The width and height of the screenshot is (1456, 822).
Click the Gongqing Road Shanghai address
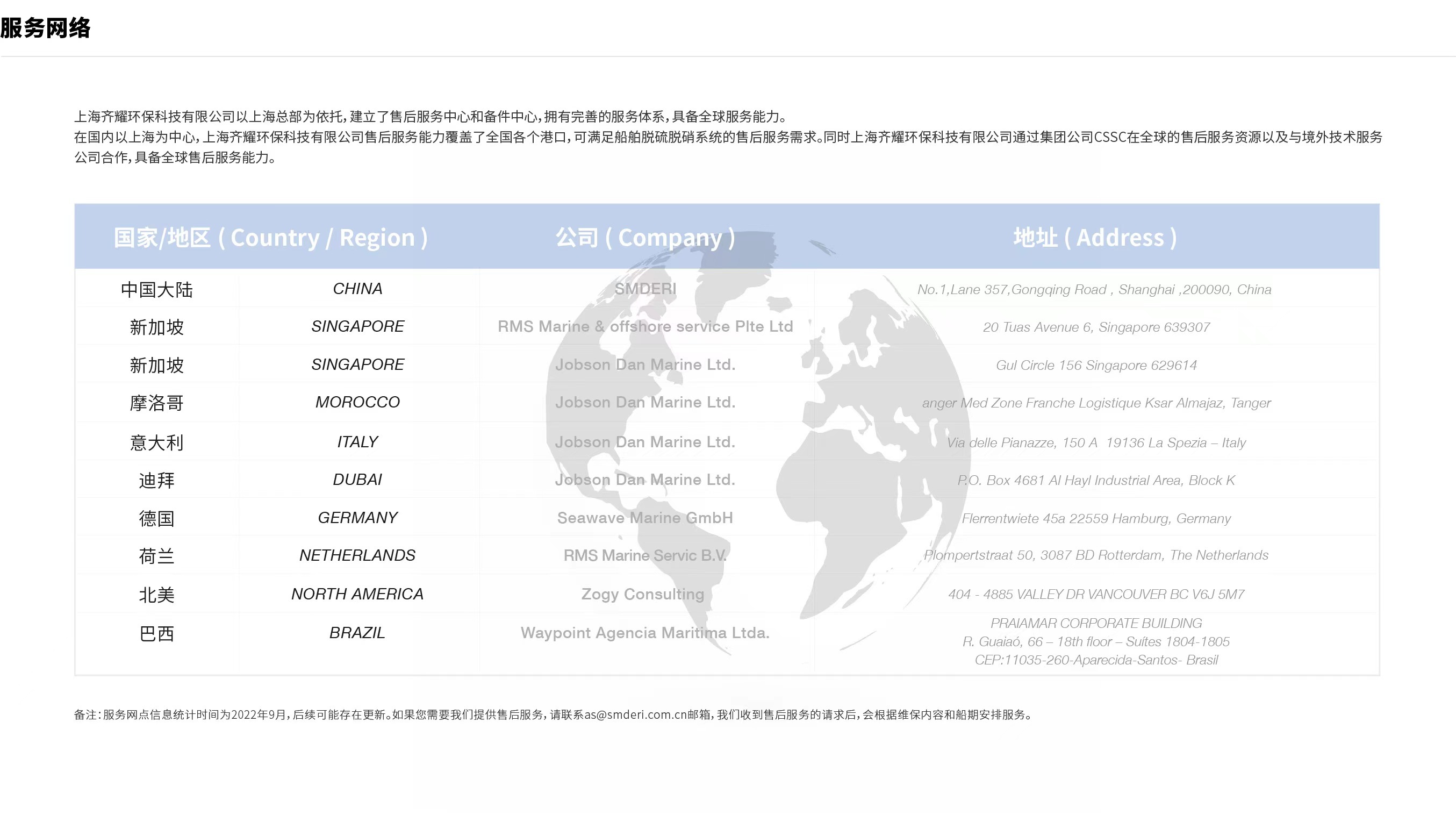(1094, 289)
